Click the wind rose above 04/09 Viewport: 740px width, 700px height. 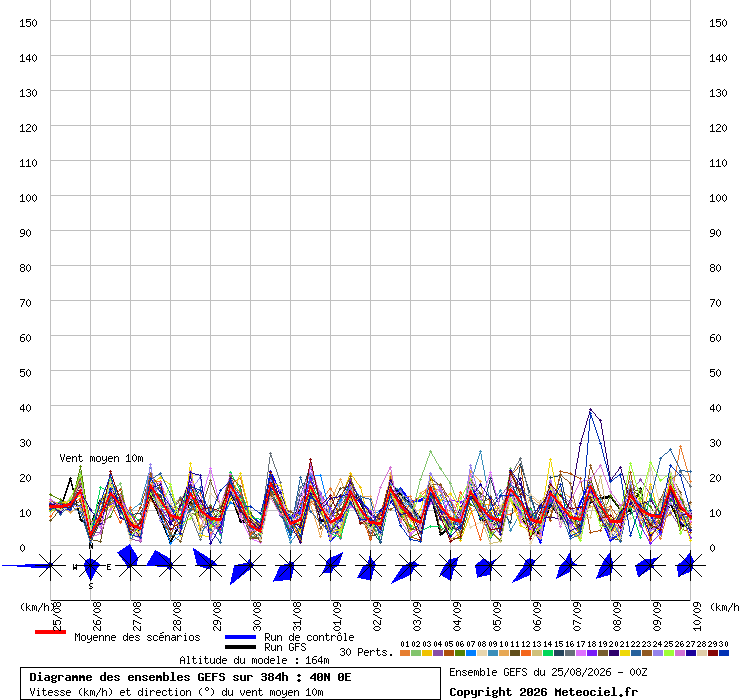[x=450, y=565]
